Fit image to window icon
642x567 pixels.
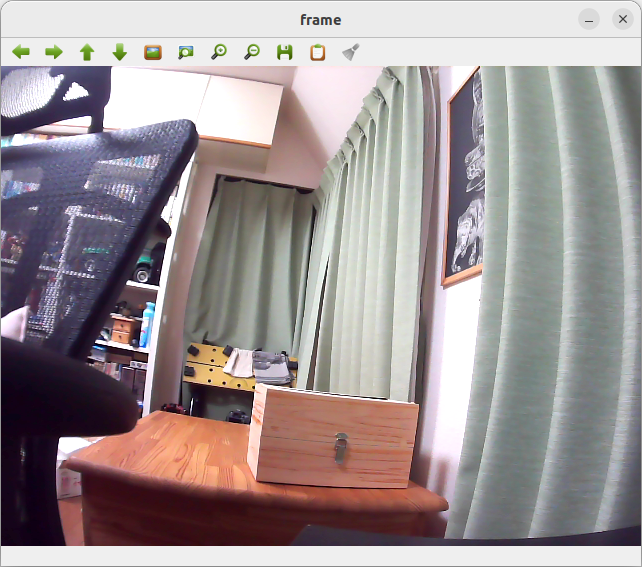pyautogui.click(x=186, y=52)
